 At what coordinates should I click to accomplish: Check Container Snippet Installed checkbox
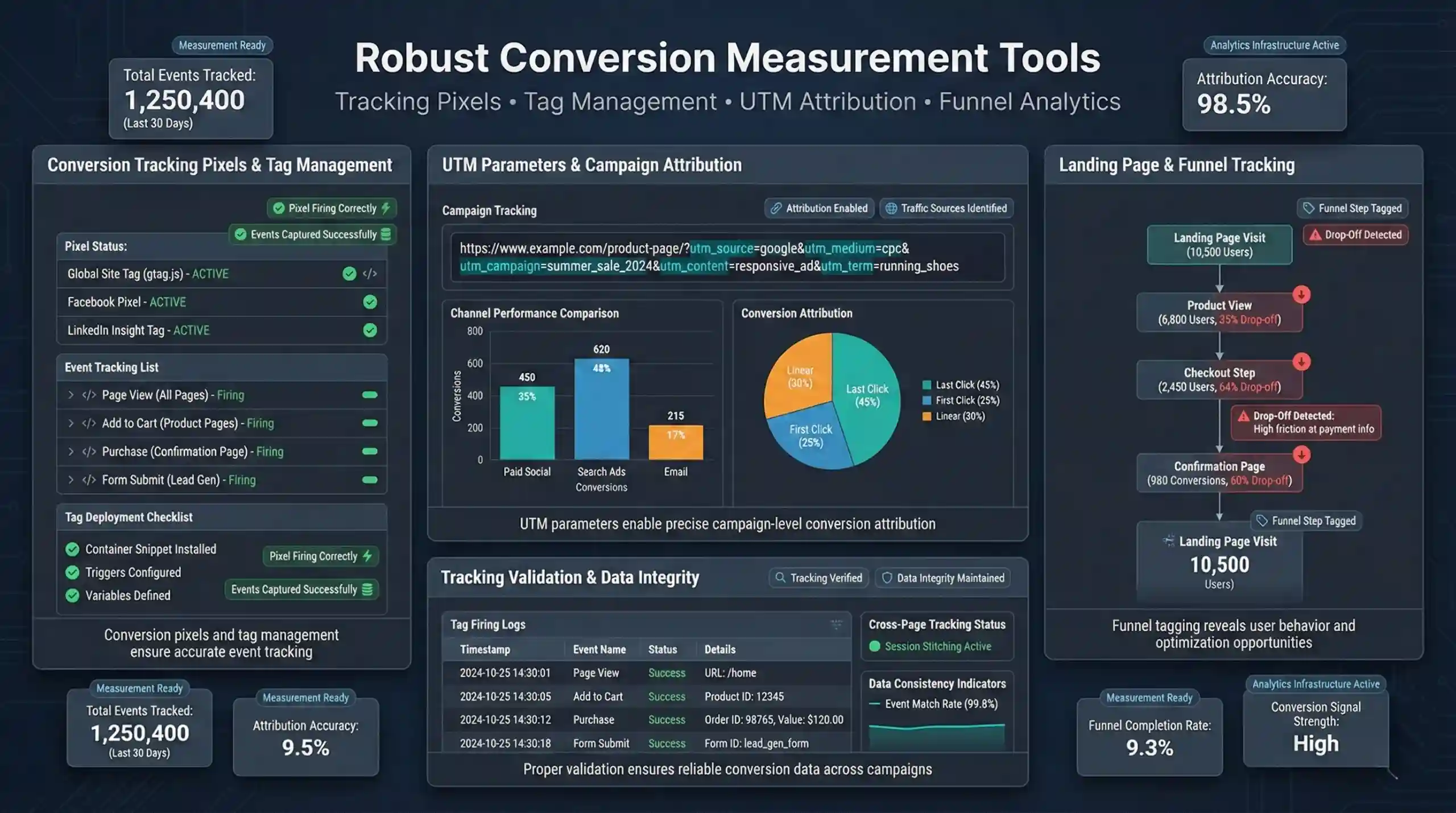click(72, 549)
